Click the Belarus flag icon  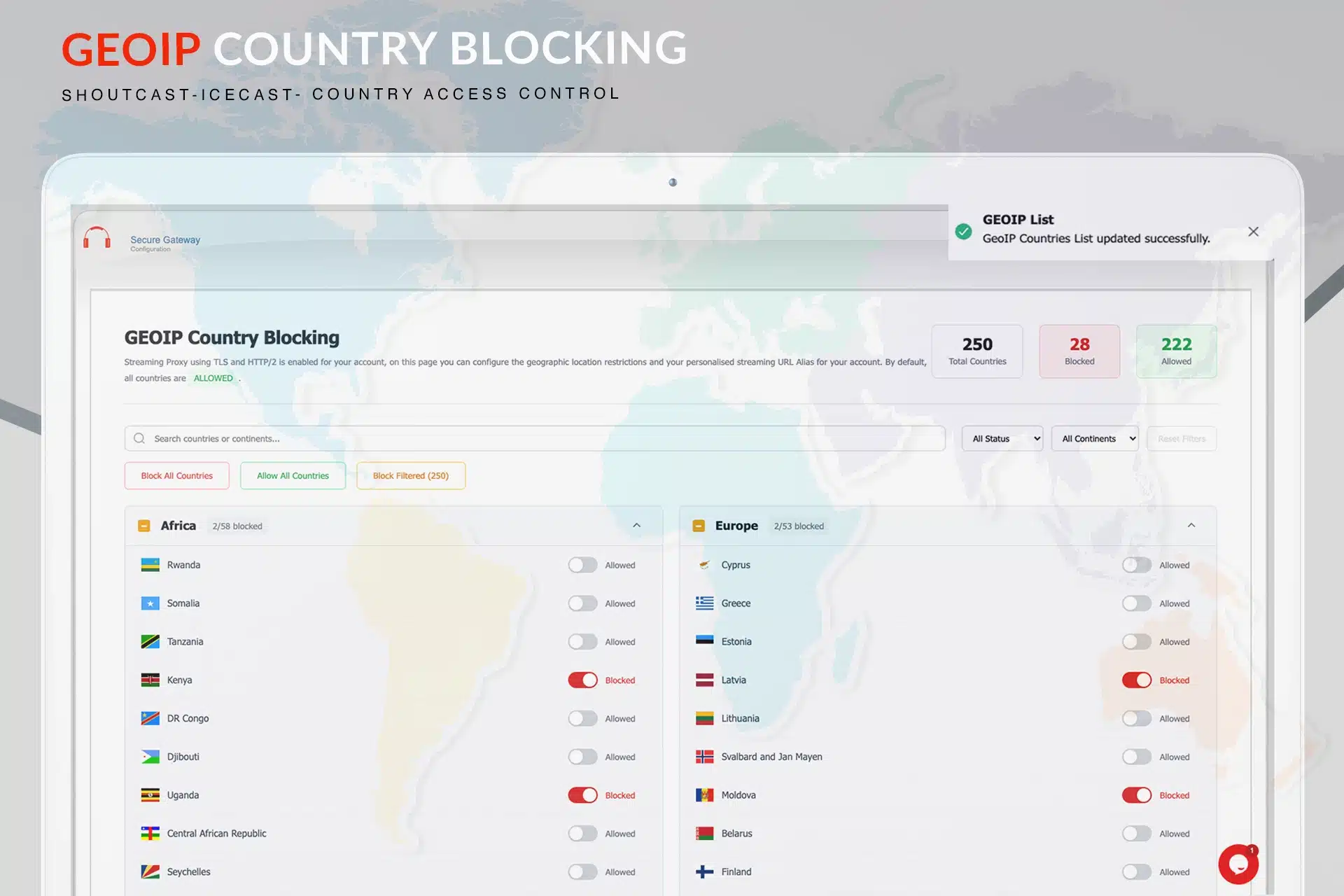point(704,834)
